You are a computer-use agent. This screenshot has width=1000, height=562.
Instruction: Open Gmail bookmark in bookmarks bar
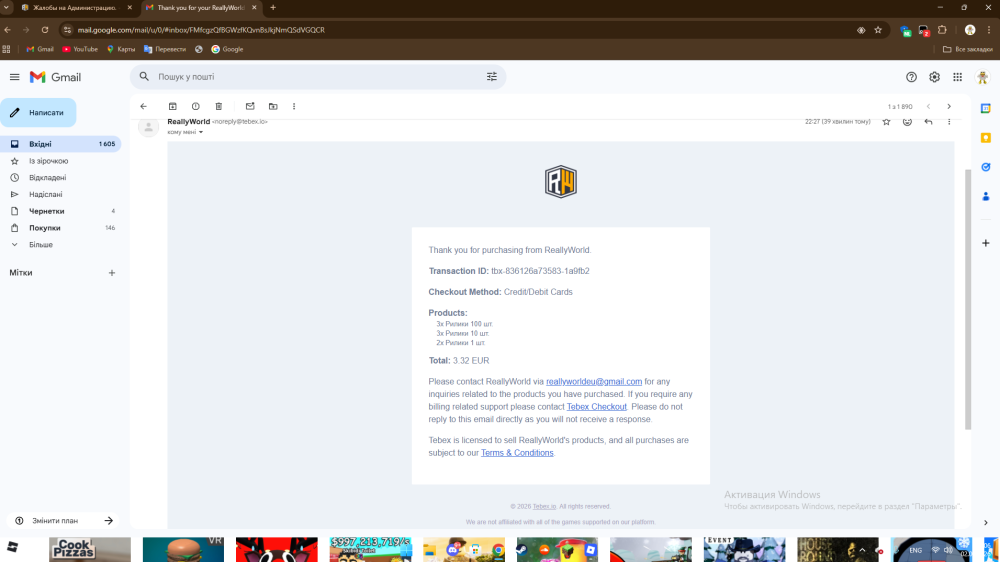pyautogui.click(x=40, y=49)
